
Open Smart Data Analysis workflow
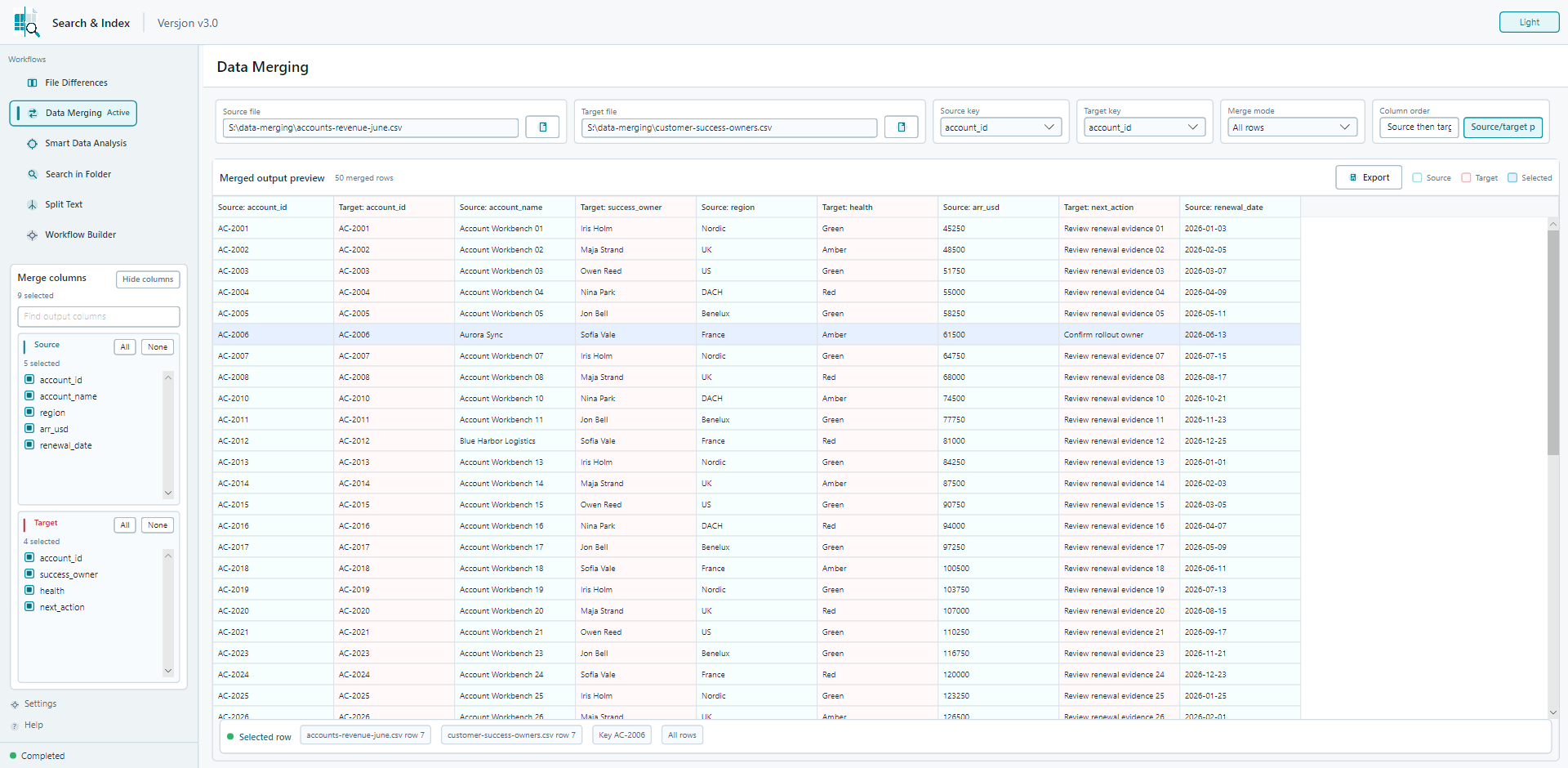[x=86, y=144]
